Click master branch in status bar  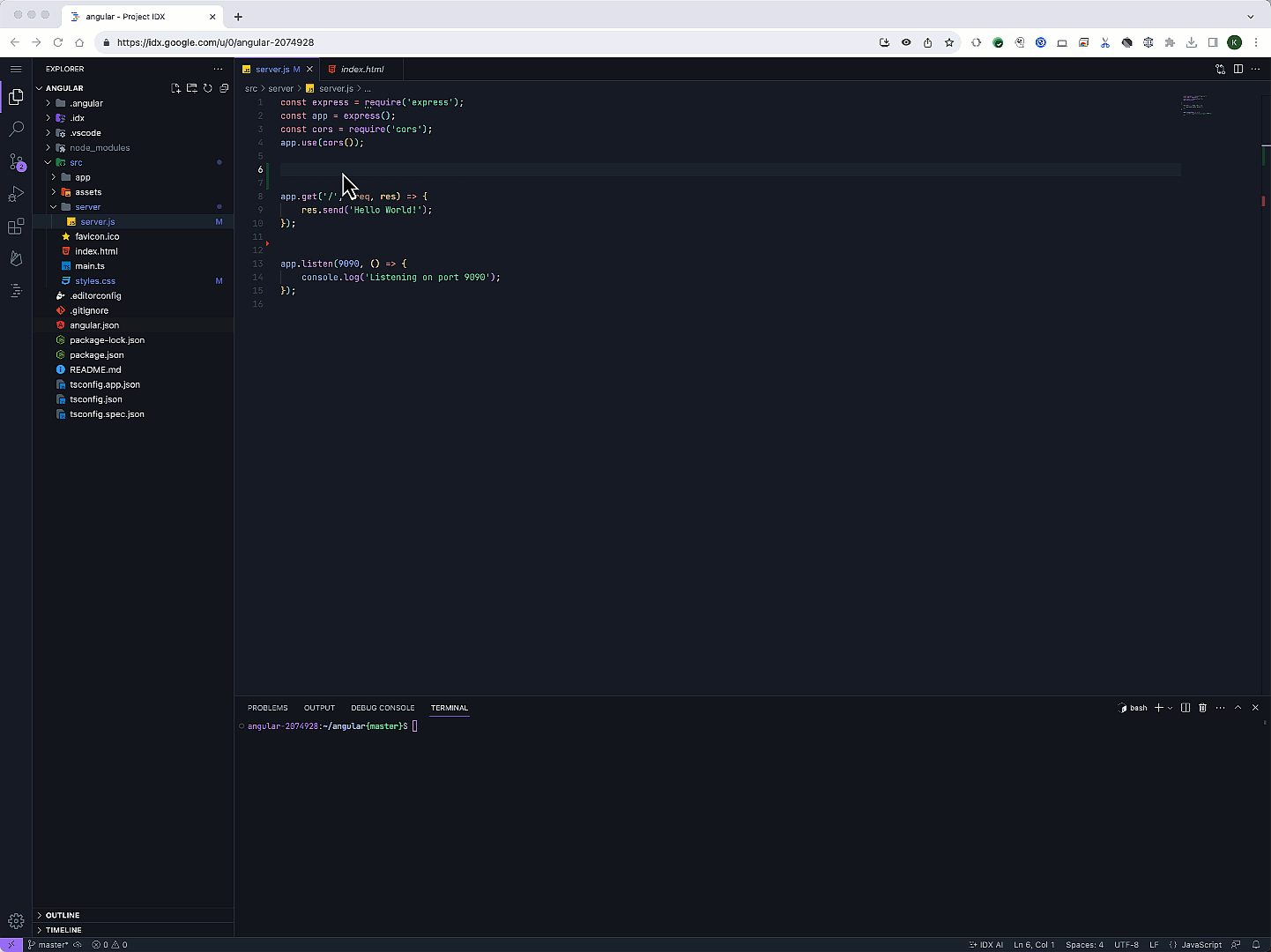[48, 945]
